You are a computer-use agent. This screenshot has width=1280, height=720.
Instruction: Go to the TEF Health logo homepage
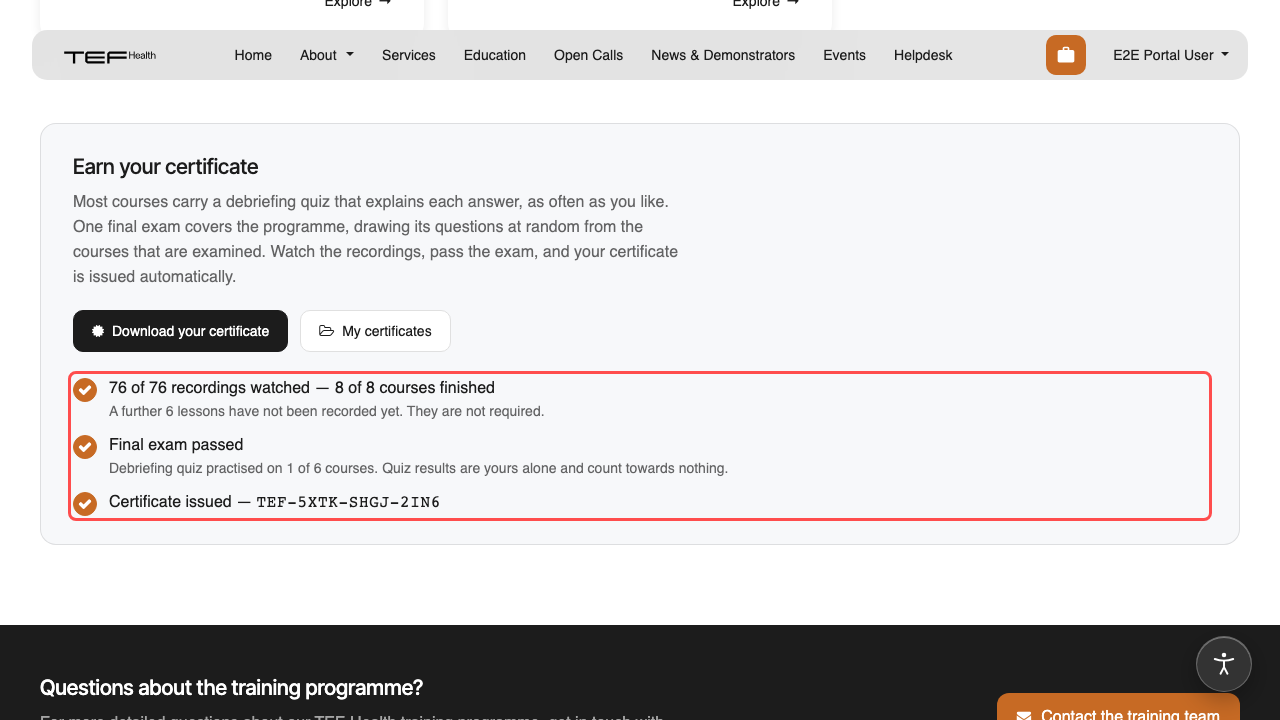pyautogui.click(x=110, y=56)
